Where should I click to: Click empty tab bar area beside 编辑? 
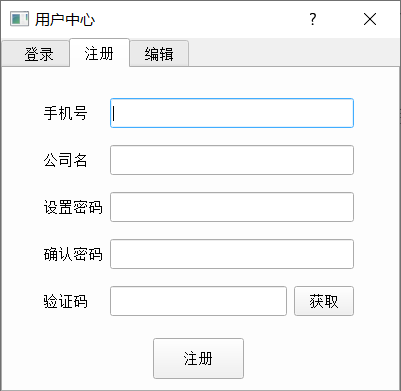pyautogui.click(x=293, y=53)
